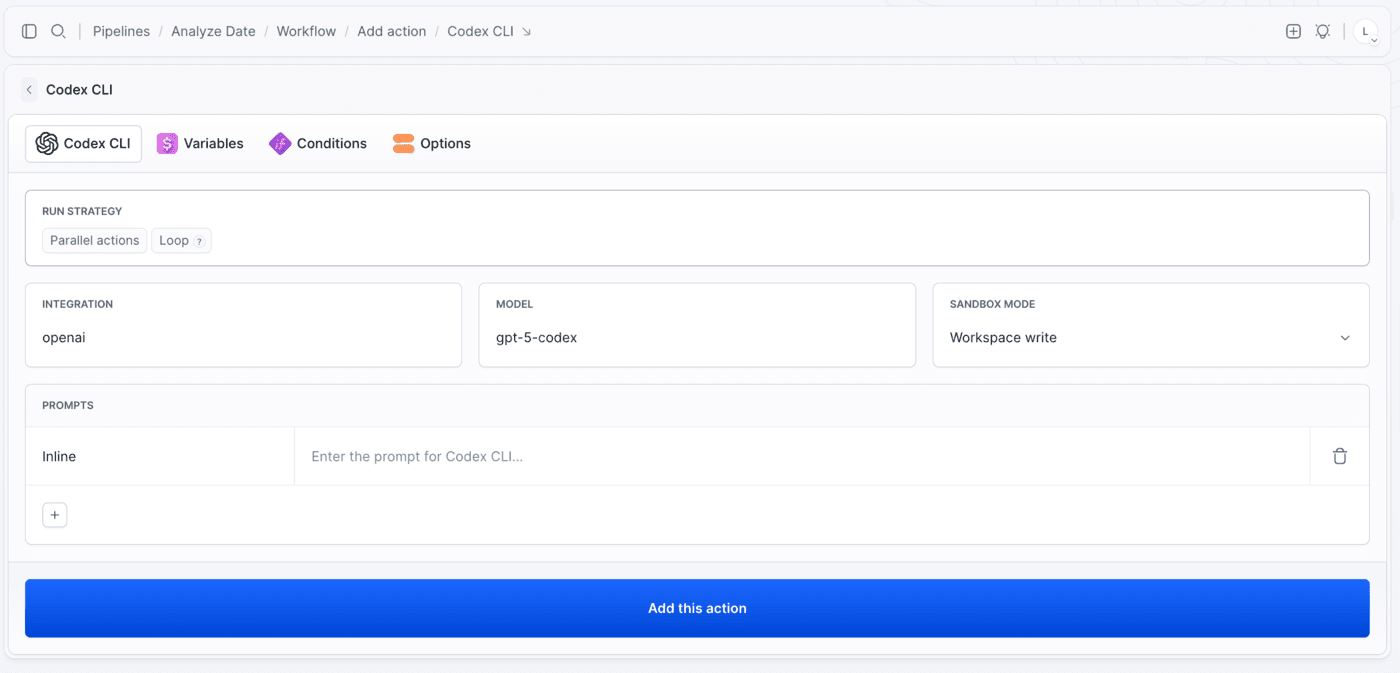Delete the Inline prompt with trash icon
The width and height of the screenshot is (1400, 673).
(1340, 456)
